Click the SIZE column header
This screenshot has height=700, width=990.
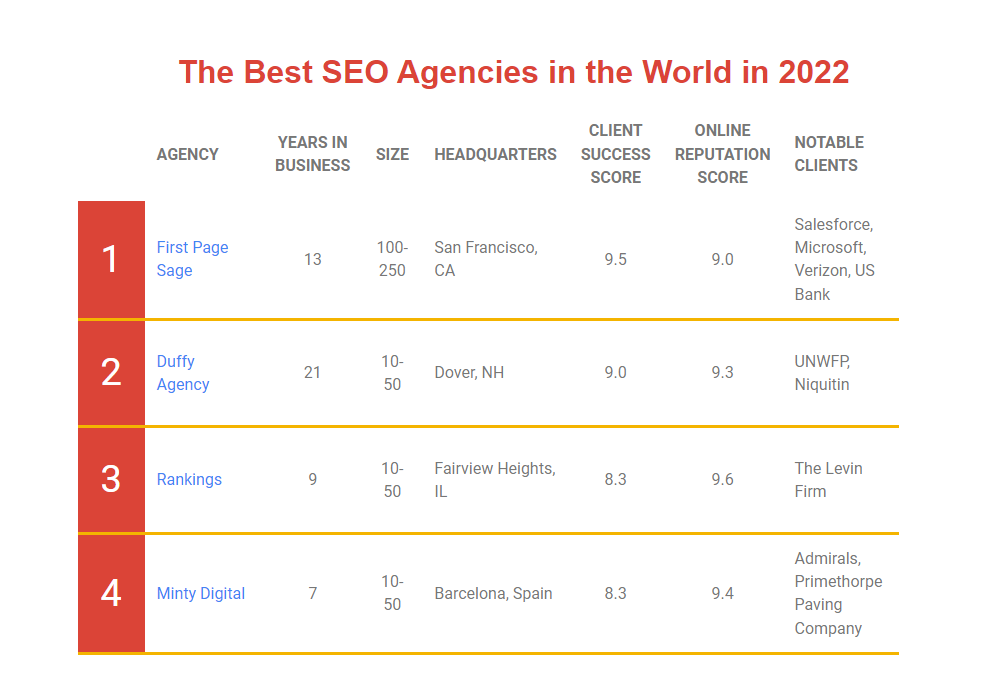coord(392,154)
